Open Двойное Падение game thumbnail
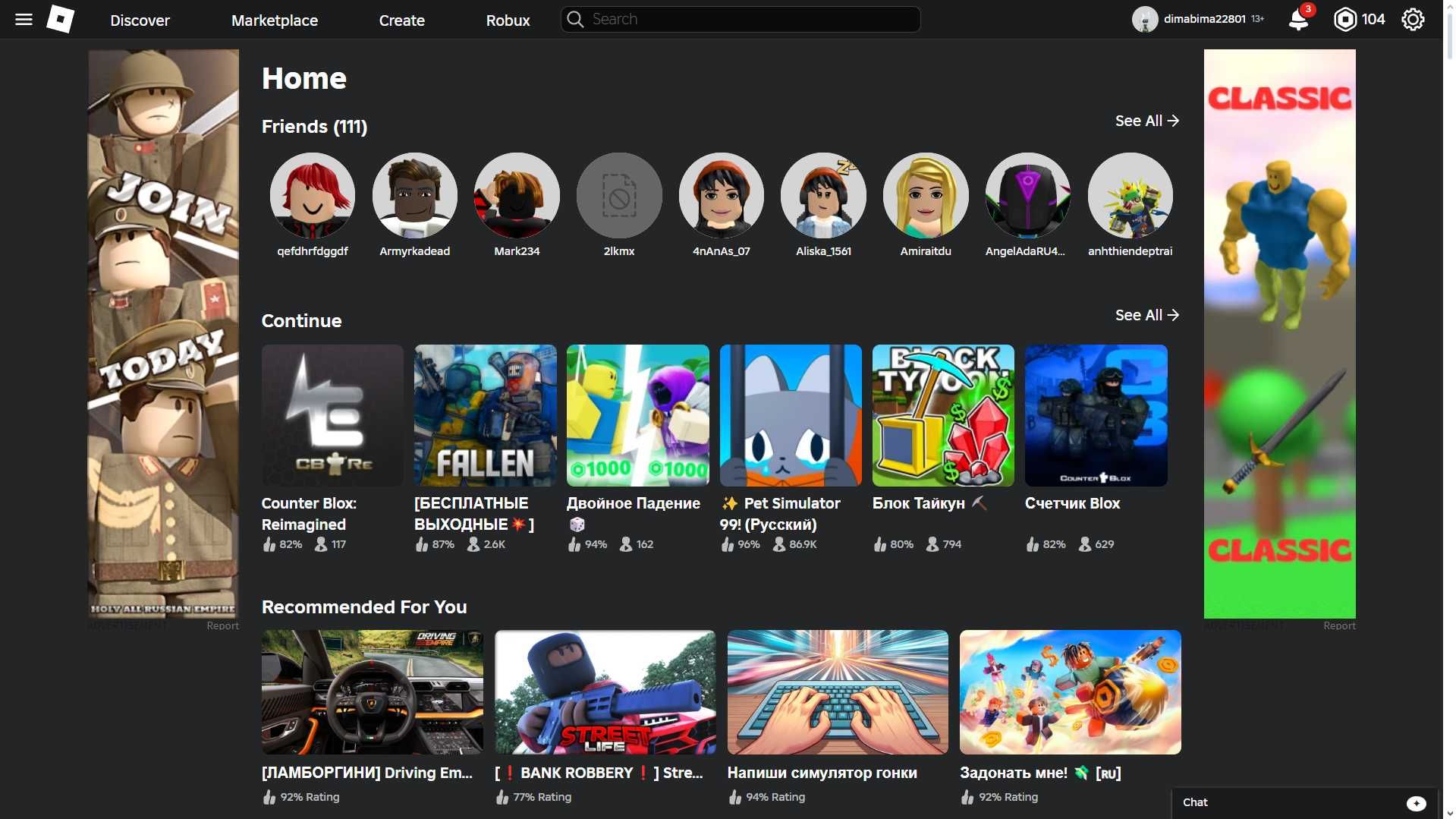Image resolution: width=1456 pixels, height=819 pixels. [x=637, y=415]
